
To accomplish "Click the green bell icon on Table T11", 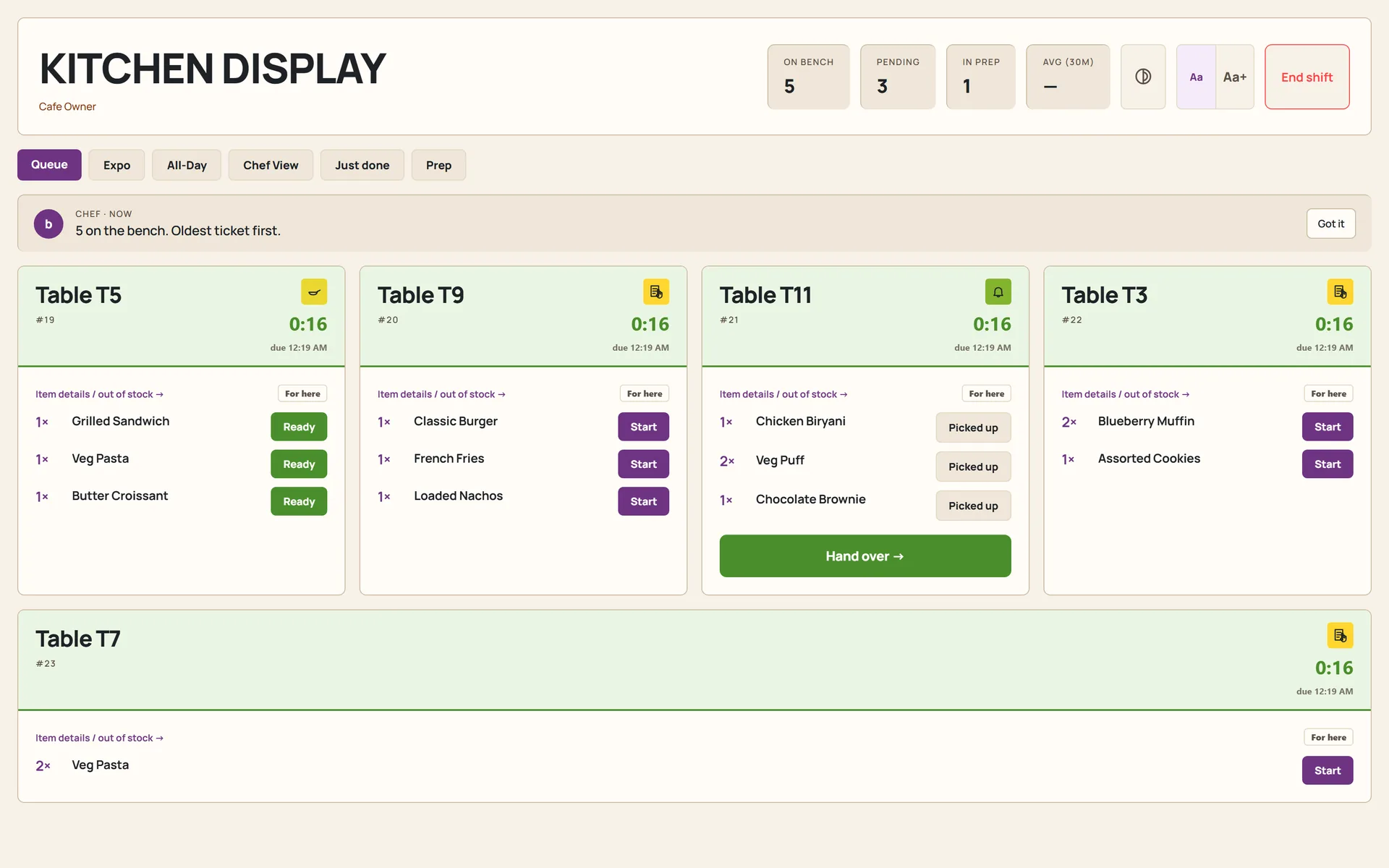I will [x=998, y=292].
